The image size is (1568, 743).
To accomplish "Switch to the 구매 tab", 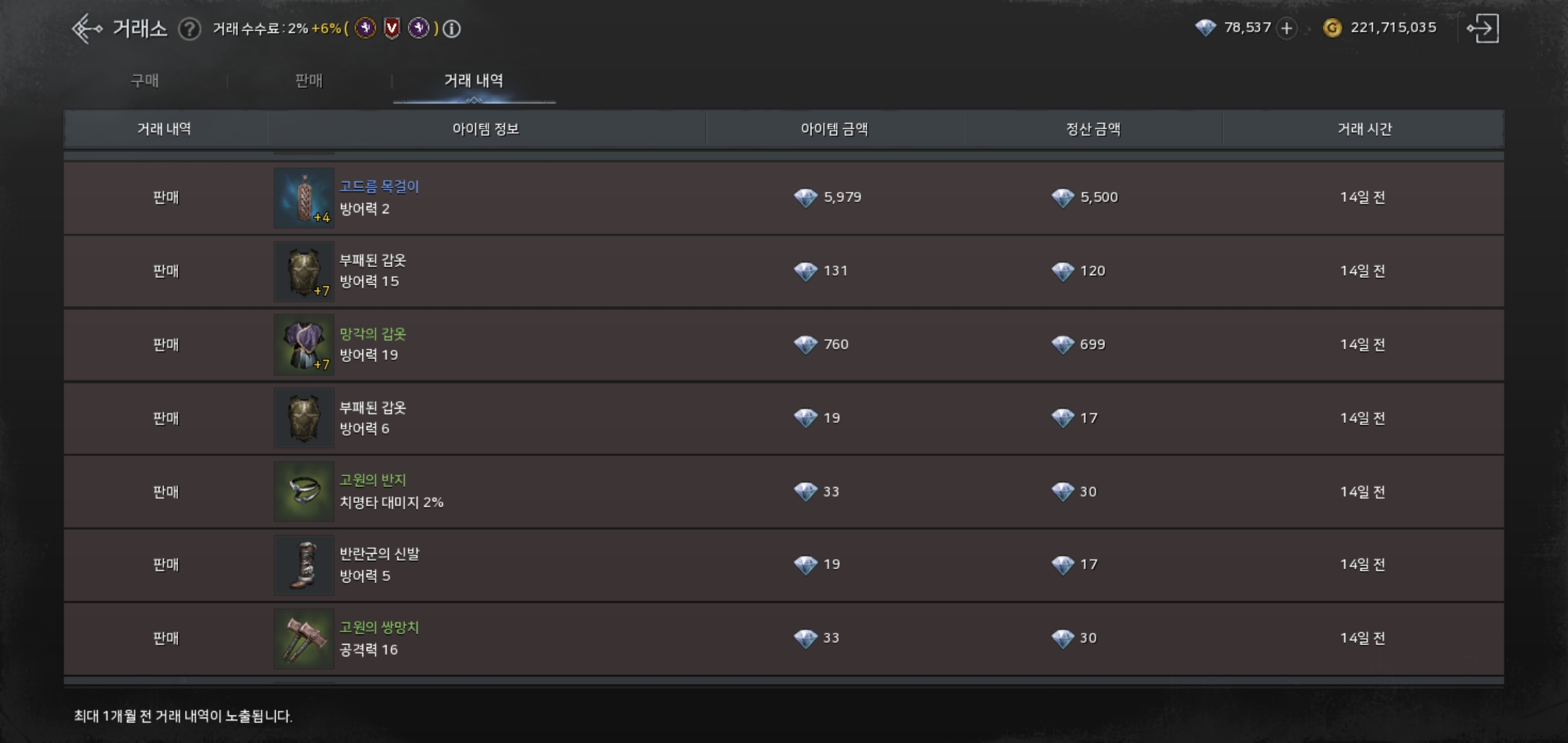I will [x=144, y=80].
